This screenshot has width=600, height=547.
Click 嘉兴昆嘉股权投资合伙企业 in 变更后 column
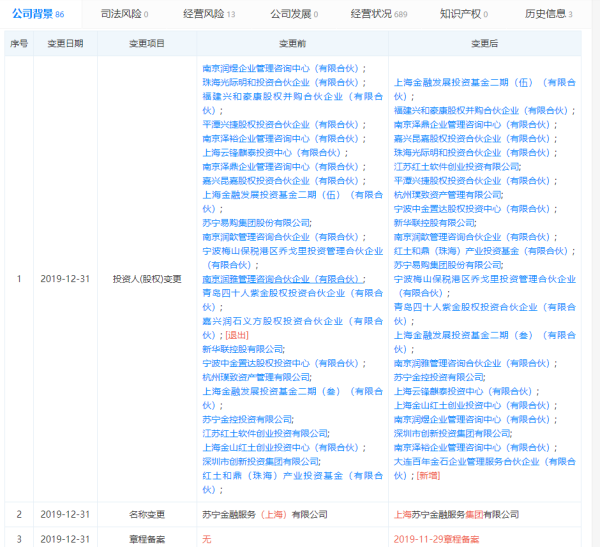pos(472,139)
